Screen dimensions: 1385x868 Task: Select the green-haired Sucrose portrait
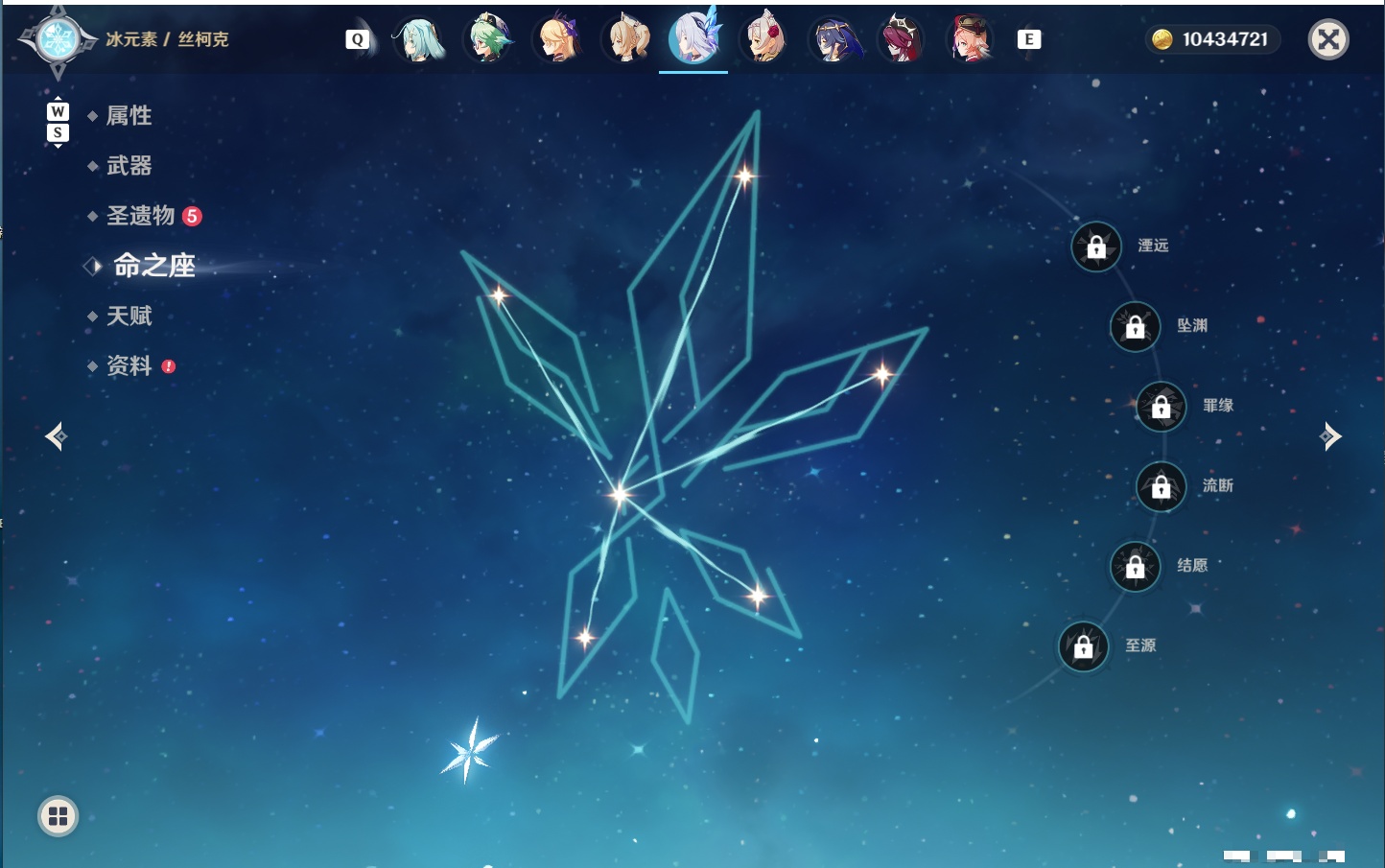point(488,39)
